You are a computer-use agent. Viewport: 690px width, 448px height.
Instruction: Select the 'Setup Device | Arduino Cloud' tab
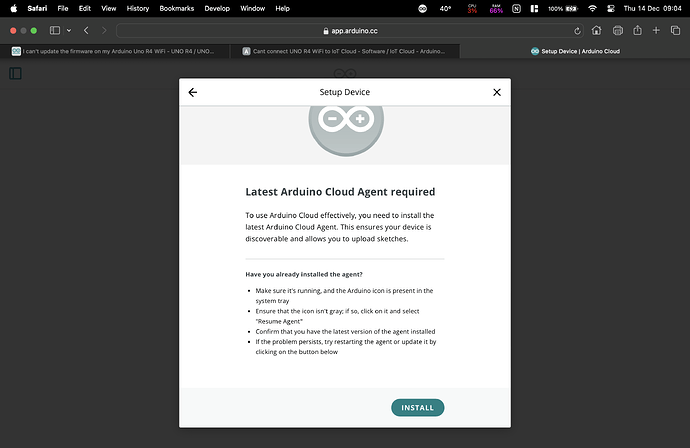click(x=575, y=51)
